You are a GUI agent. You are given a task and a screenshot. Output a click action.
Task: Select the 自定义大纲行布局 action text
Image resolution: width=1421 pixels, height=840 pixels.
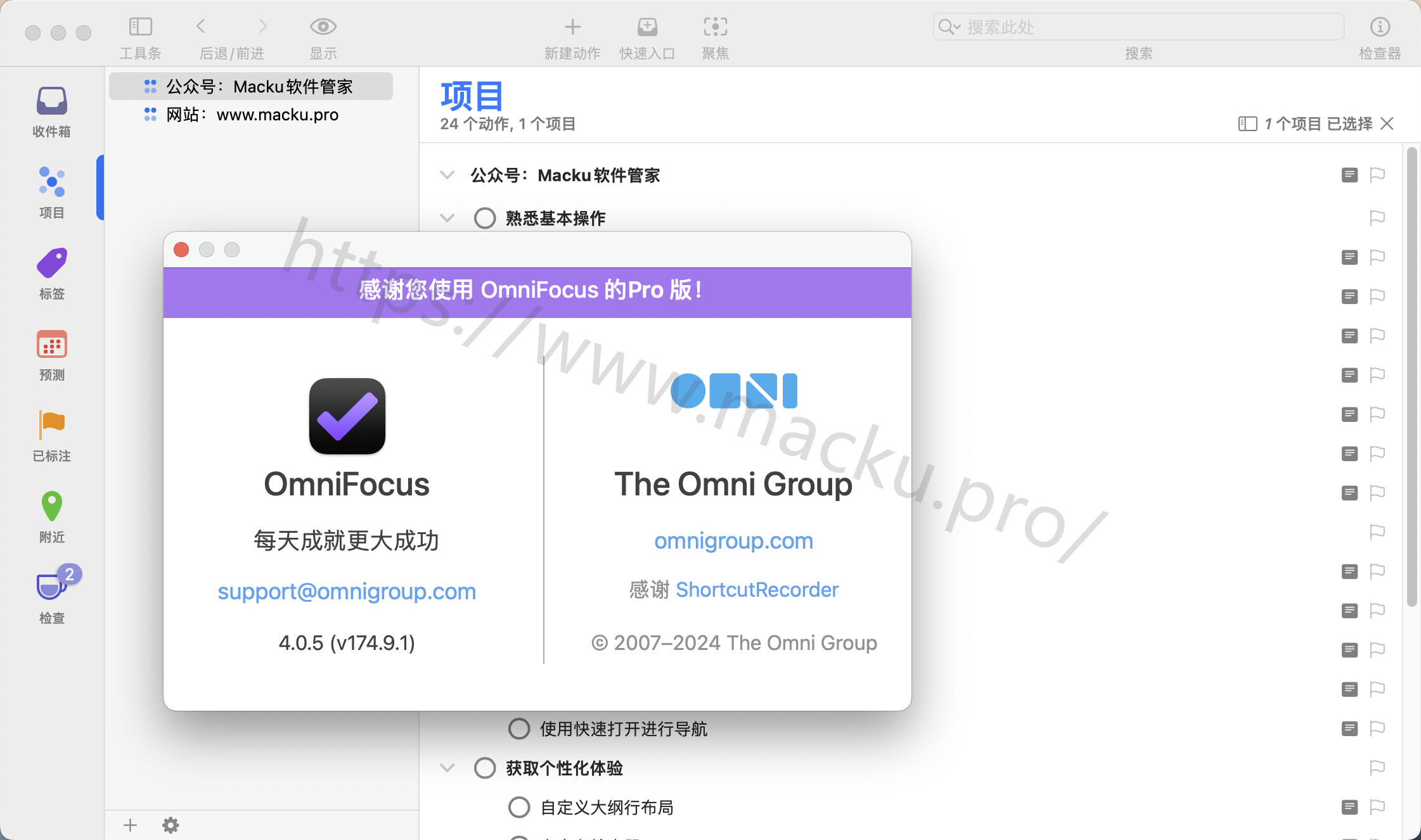coord(607,807)
